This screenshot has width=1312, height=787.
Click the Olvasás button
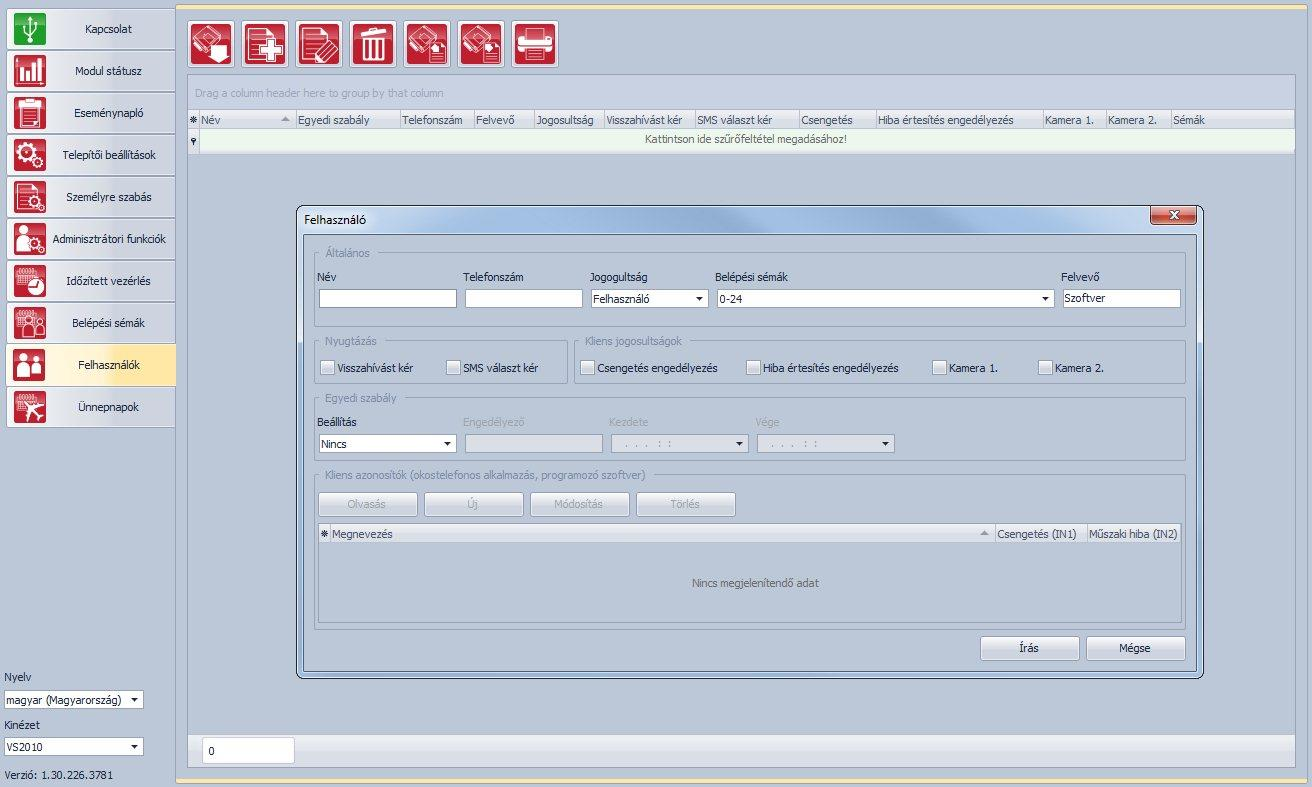tap(368, 504)
